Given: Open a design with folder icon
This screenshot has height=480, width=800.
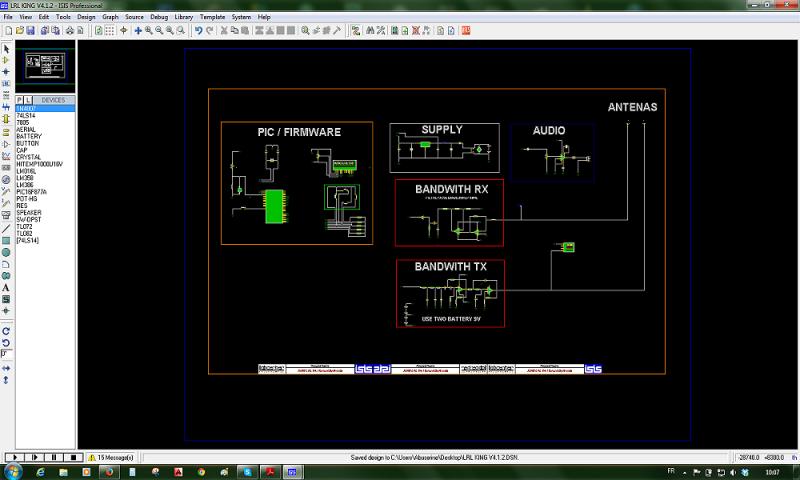Looking at the screenshot, I should 19,31.
